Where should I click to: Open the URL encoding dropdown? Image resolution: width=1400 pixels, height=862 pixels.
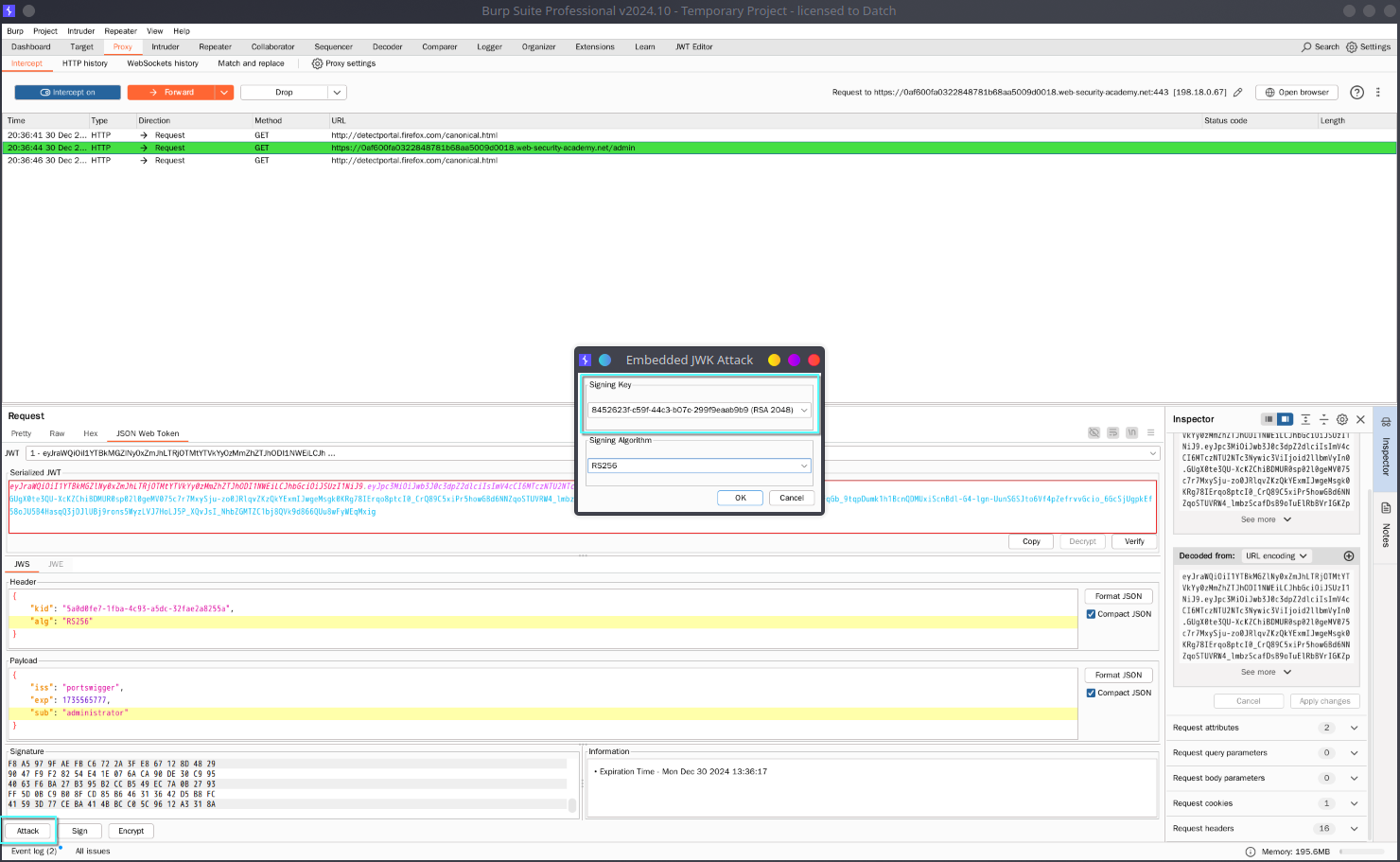point(1276,555)
